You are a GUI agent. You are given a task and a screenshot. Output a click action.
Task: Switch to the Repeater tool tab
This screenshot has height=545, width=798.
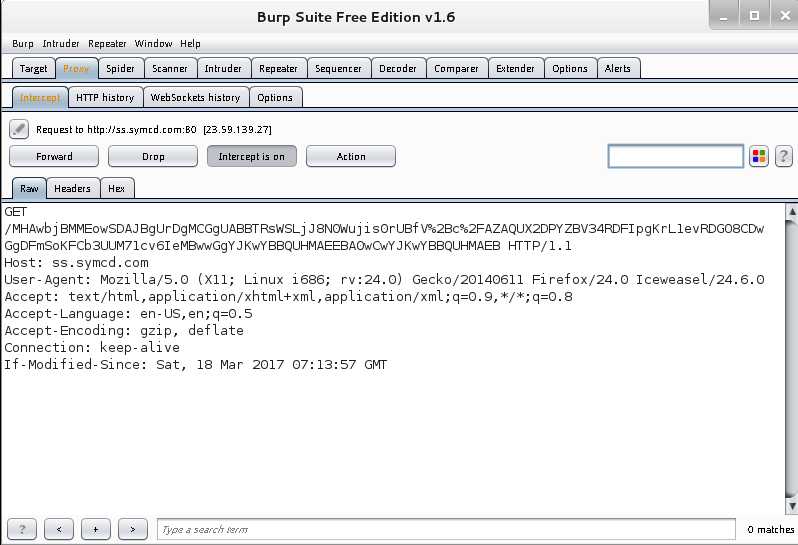278,69
